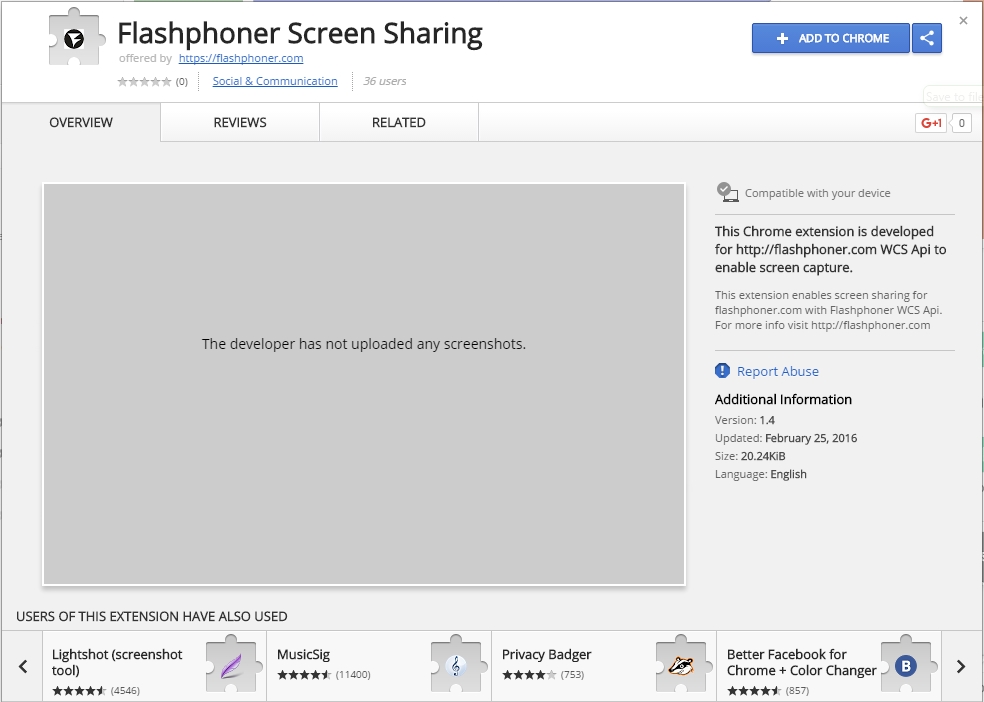This screenshot has width=984, height=702.
Task: Click the MusicSig review count (11400)
Action: click(x=353, y=675)
